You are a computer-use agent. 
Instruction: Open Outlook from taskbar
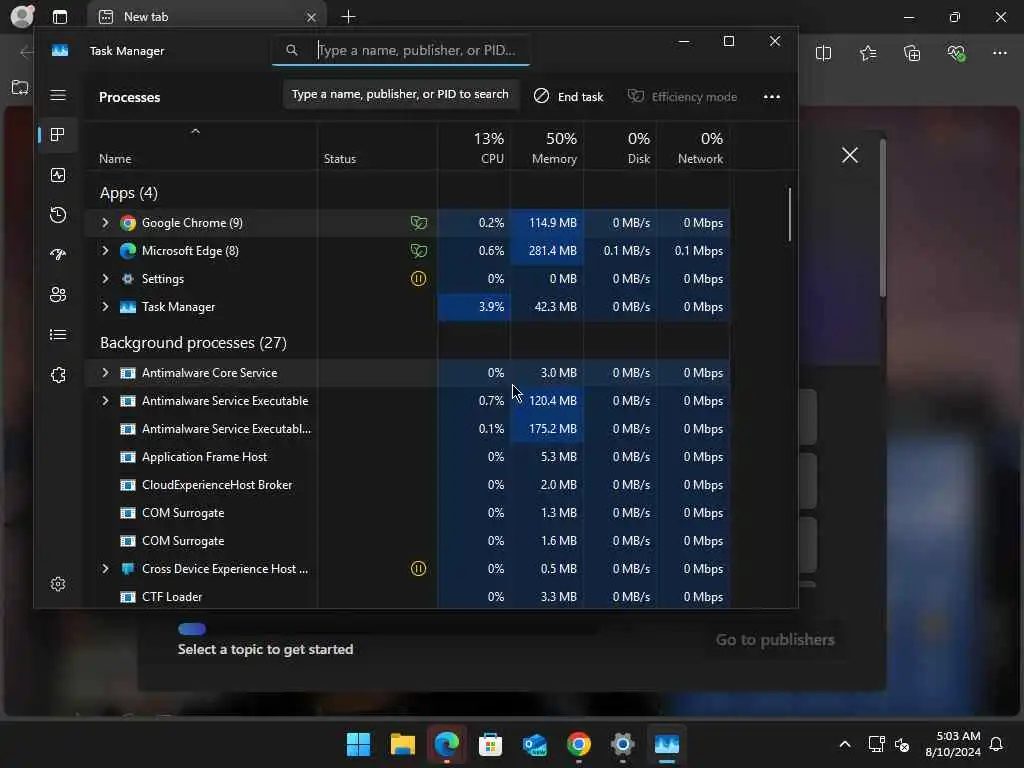pos(535,744)
